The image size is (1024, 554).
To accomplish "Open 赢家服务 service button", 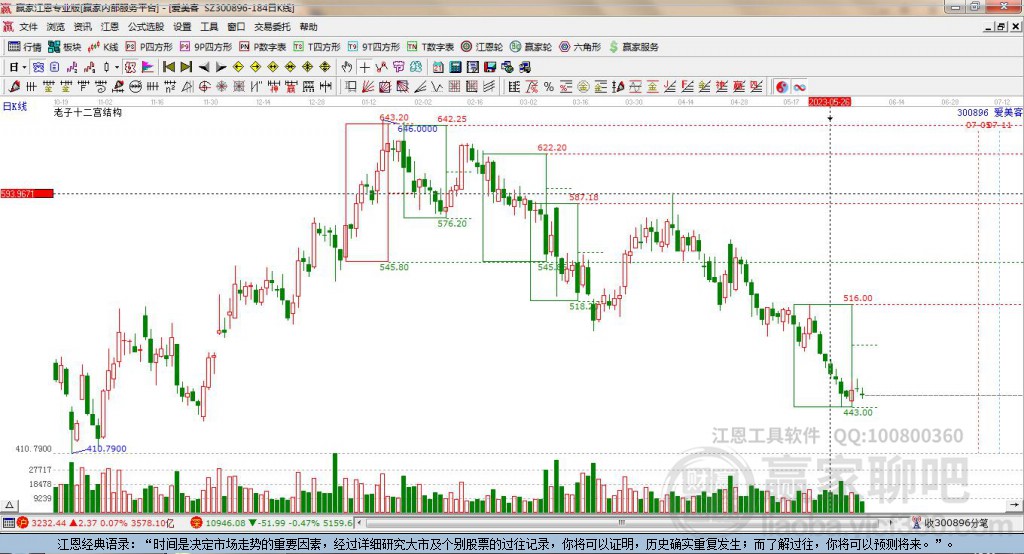I will click(633, 47).
